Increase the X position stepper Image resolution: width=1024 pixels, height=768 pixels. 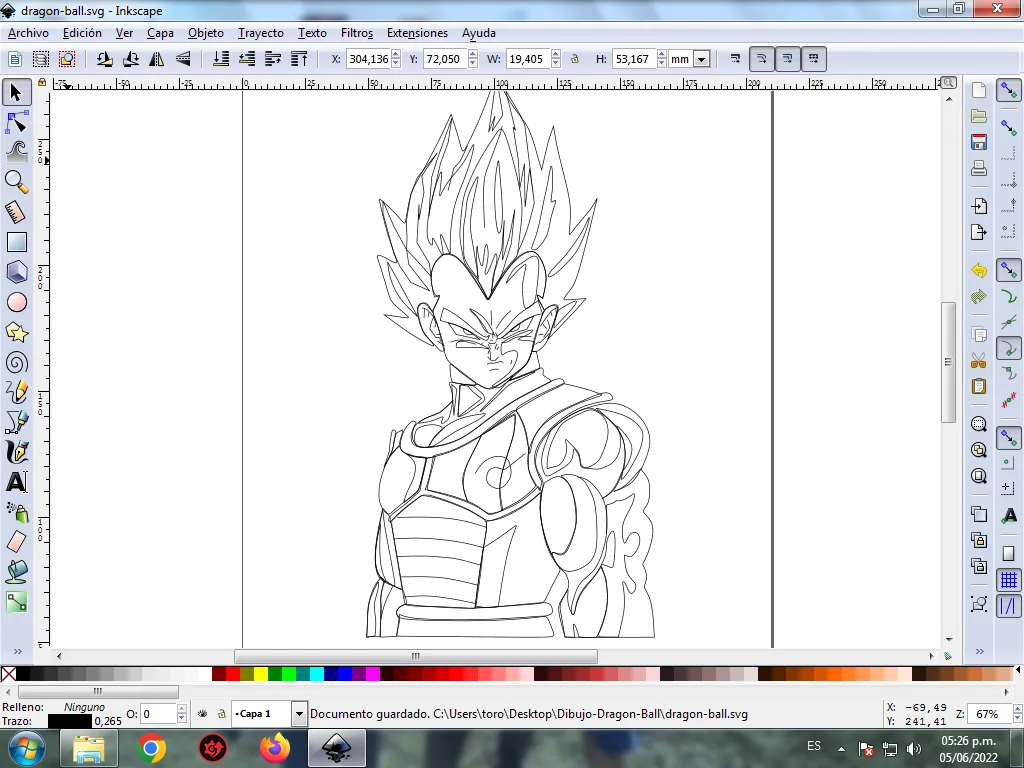click(x=396, y=55)
